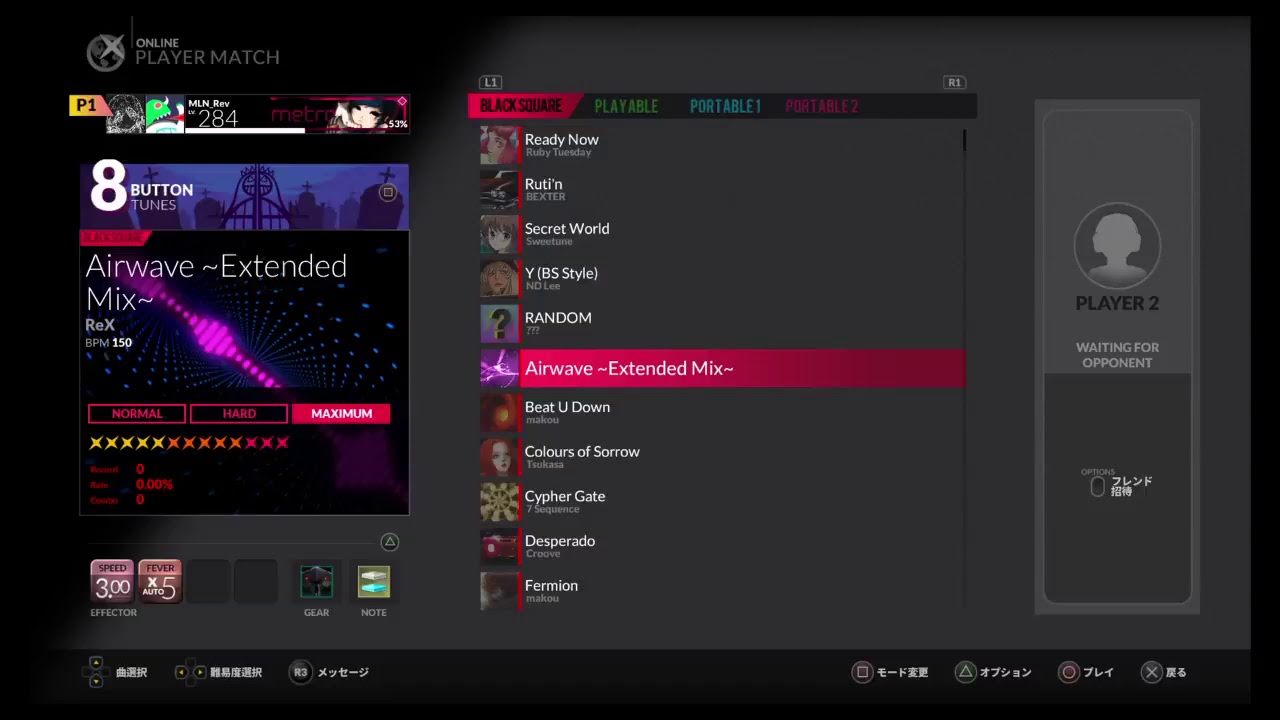Screen dimensions: 1280x720
Task: Select the GEAR skin icon
Action: (316, 581)
